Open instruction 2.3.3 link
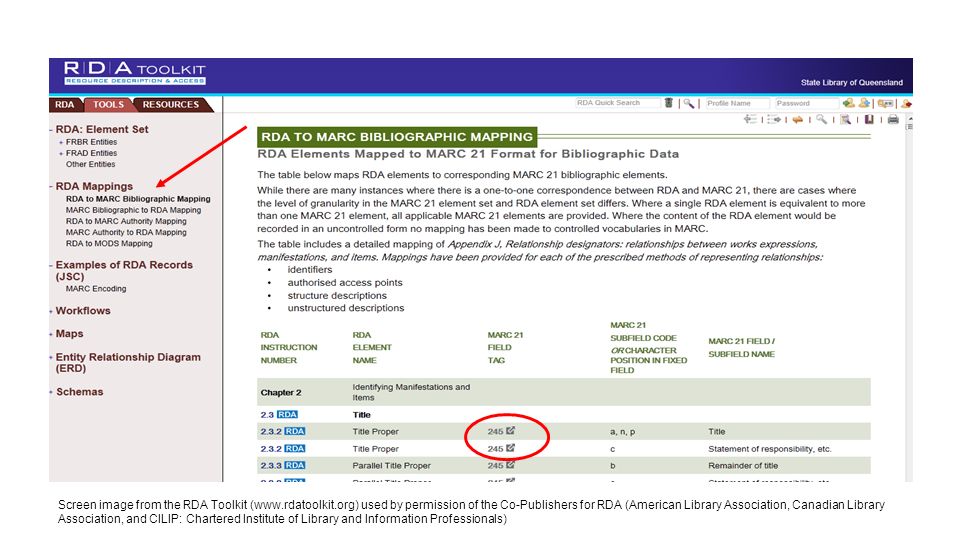Image resolution: width=960 pixels, height=540 pixels. point(271,465)
